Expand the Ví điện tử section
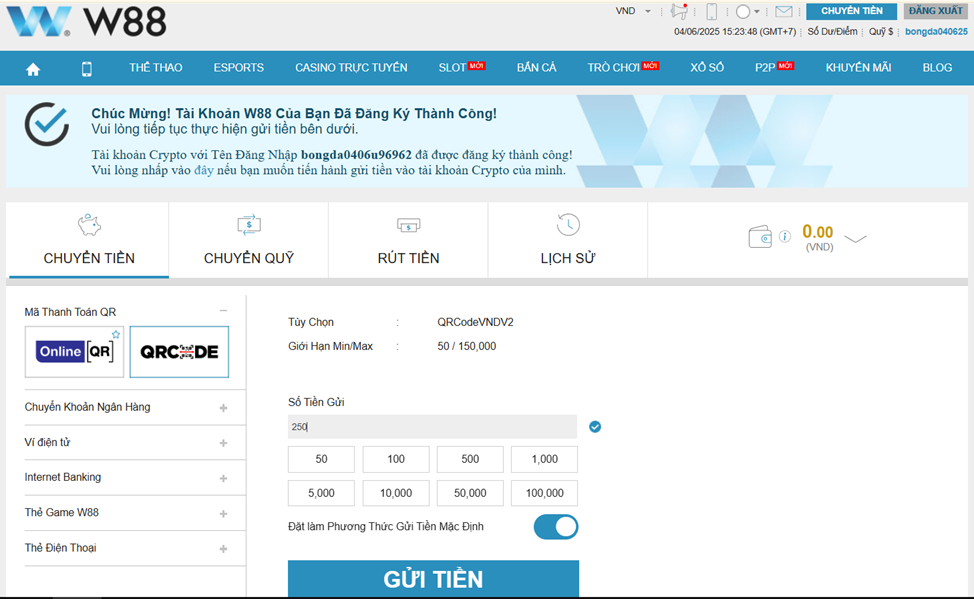Image resolution: width=974 pixels, height=599 pixels. 223,443
